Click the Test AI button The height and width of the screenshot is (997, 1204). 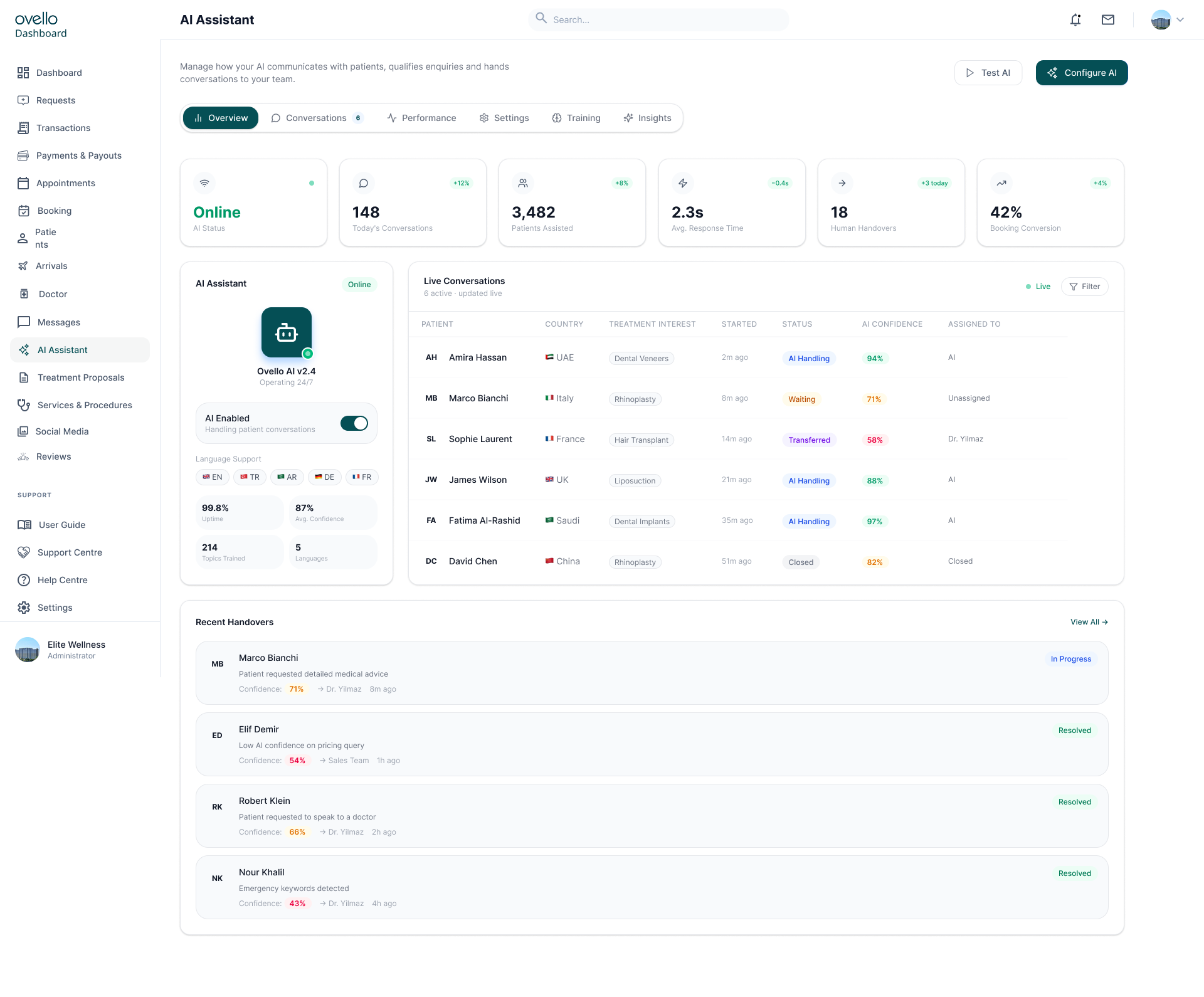[988, 73]
